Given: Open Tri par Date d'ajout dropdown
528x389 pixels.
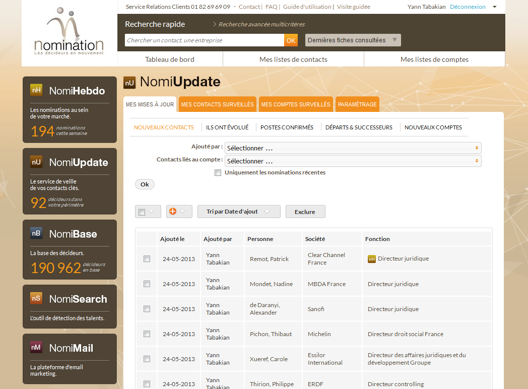Looking at the screenshot, I should pyautogui.click(x=239, y=212).
